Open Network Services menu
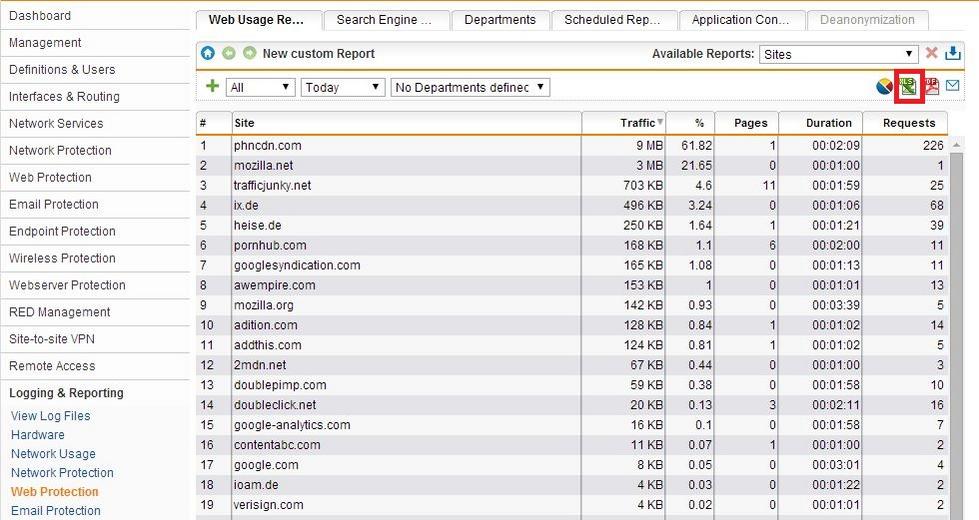 [x=95, y=123]
